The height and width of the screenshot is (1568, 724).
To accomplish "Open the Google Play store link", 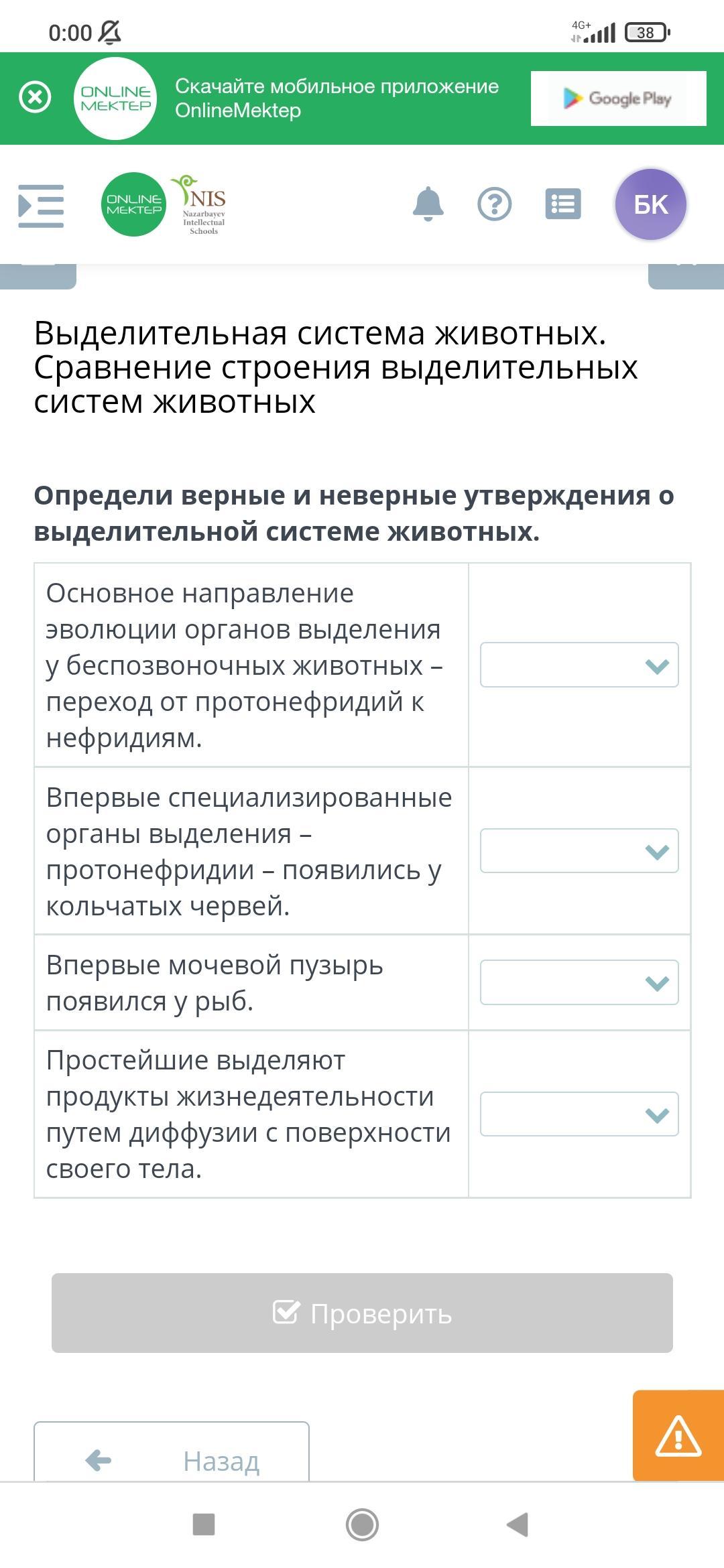I will (618, 99).
